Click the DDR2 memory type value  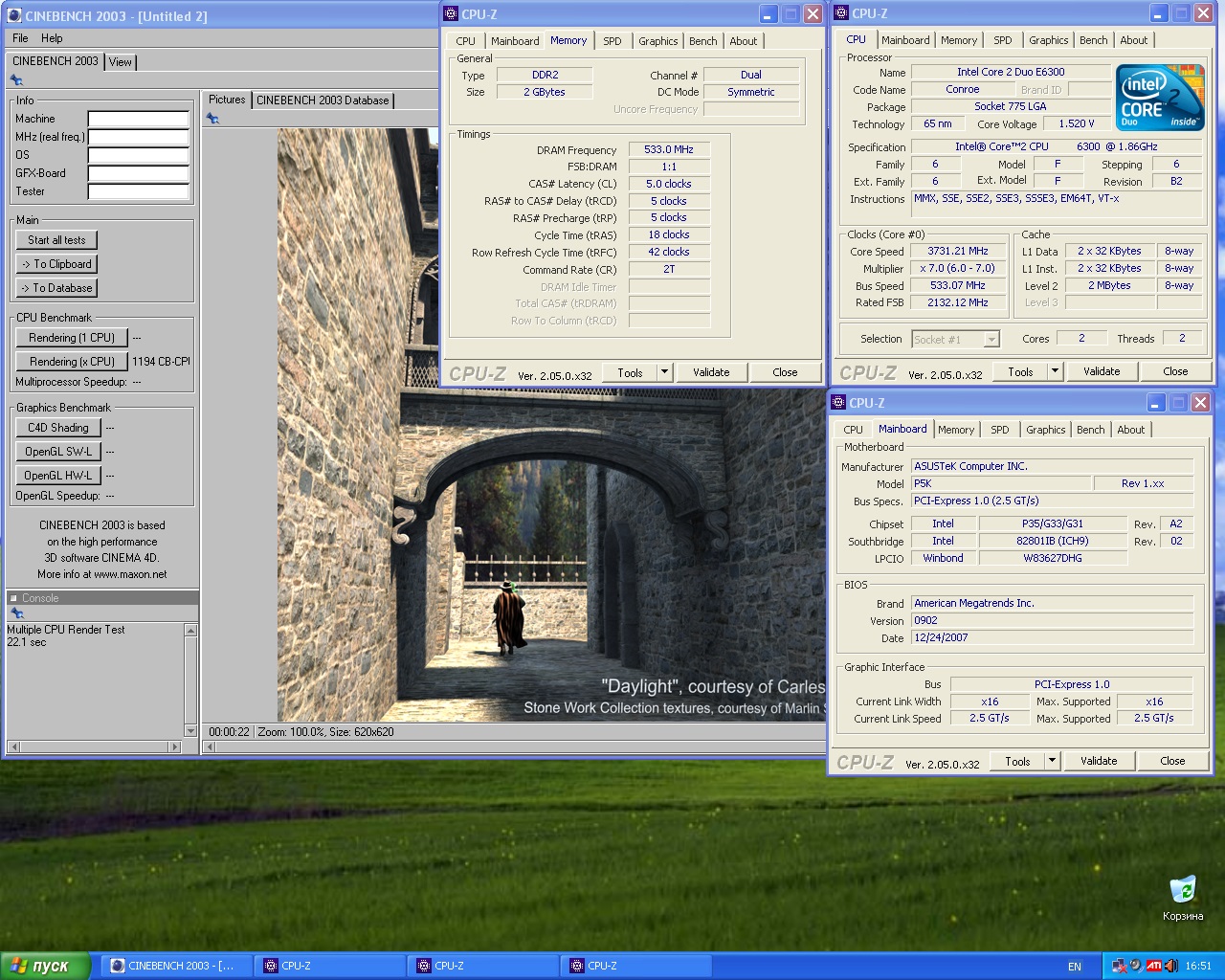[546, 75]
